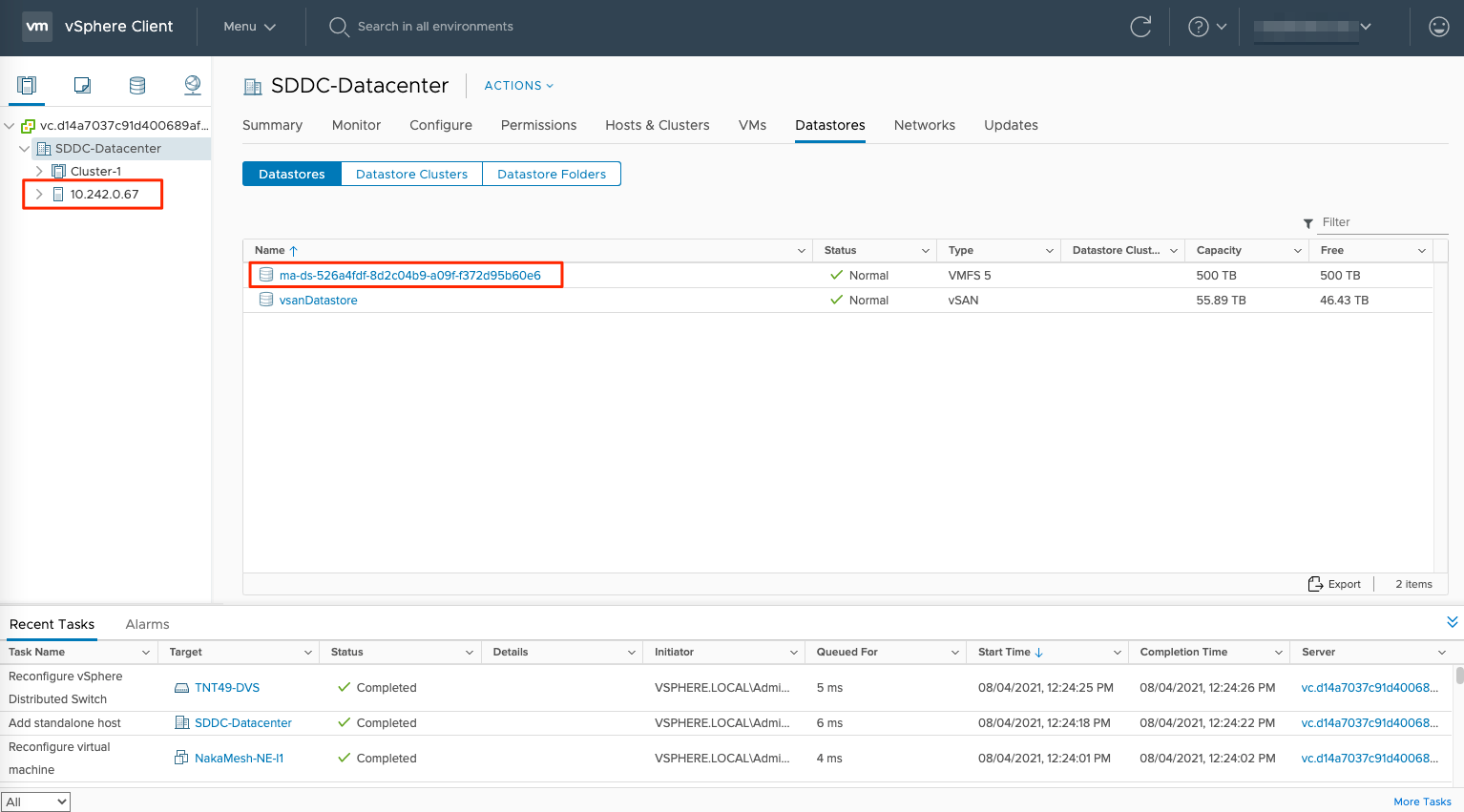Click the smiley feedback icon
Viewport: 1464px width, 812px height.
[1438, 27]
